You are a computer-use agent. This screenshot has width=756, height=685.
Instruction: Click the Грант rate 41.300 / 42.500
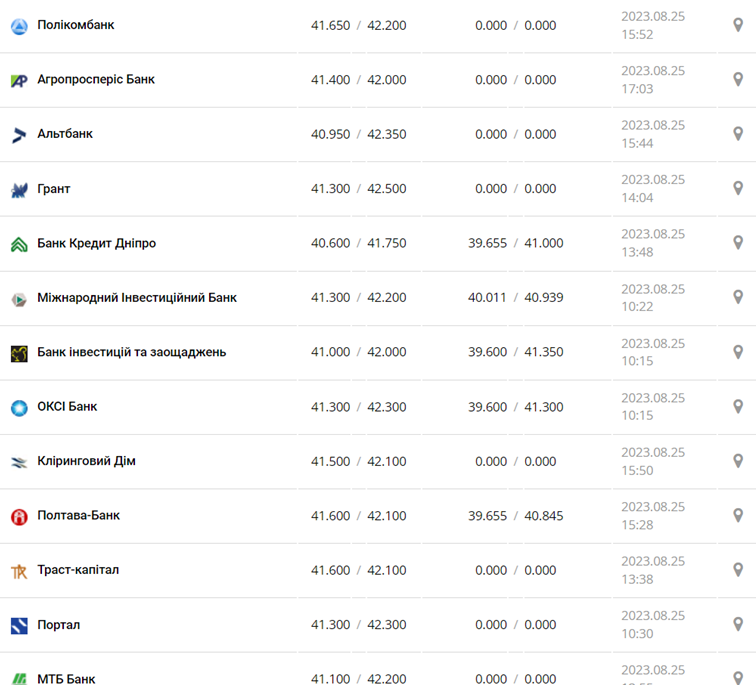358,189
